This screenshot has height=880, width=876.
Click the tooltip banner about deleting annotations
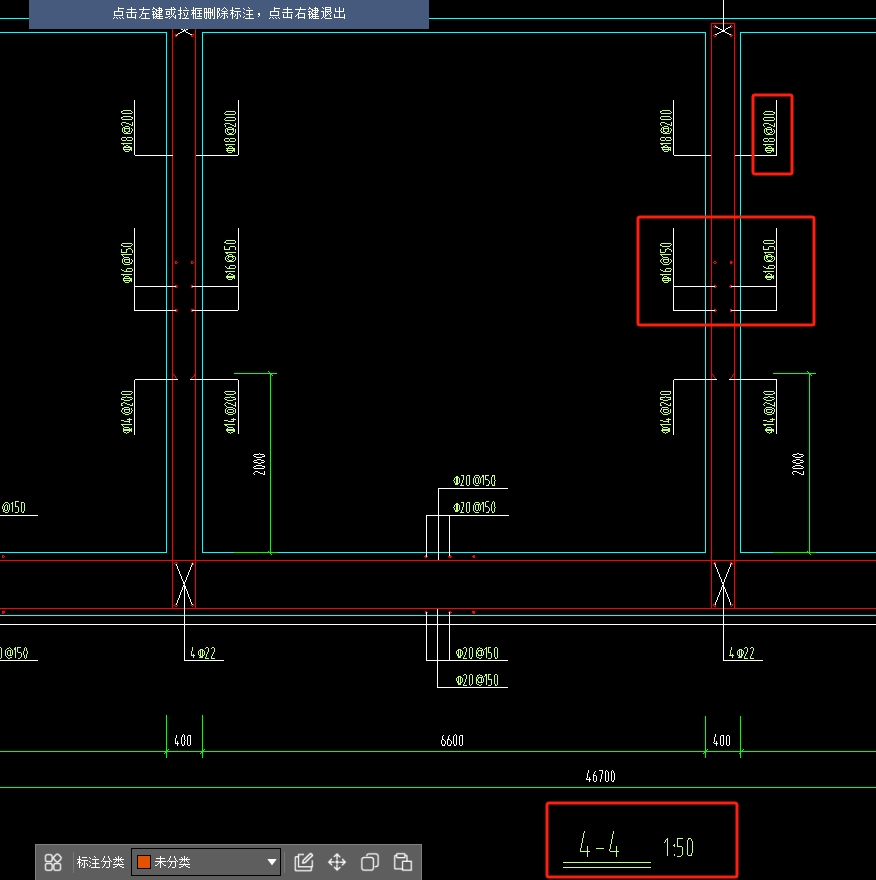click(229, 13)
